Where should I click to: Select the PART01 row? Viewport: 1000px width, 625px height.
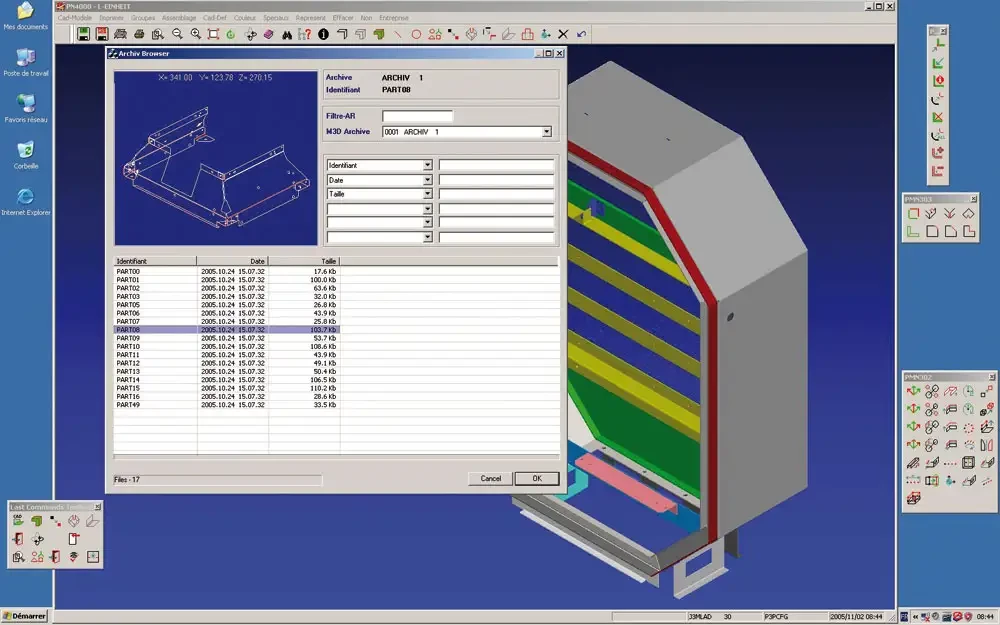click(x=226, y=280)
